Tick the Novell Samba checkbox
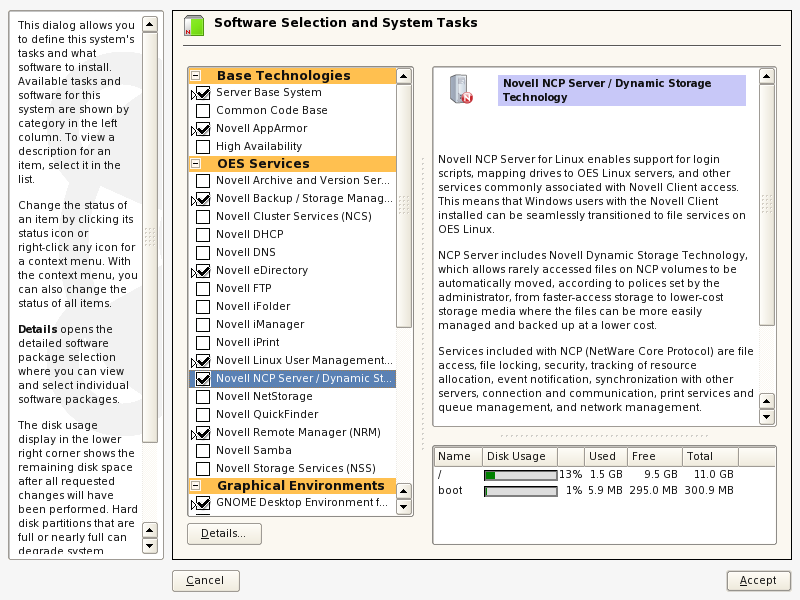The image size is (800, 600). pyautogui.click(x=203, y=451)
